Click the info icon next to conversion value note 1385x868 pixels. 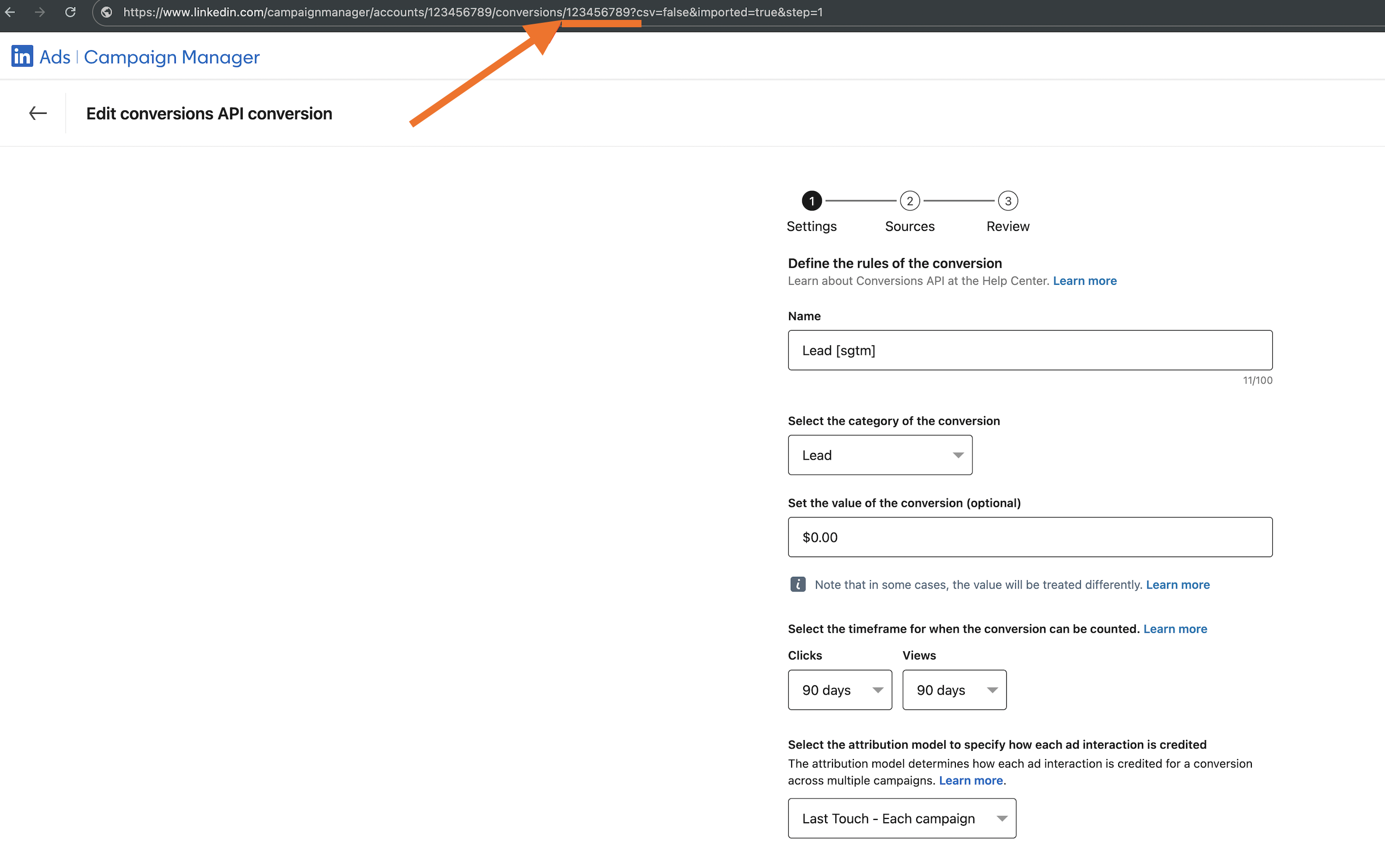point(797,584)
